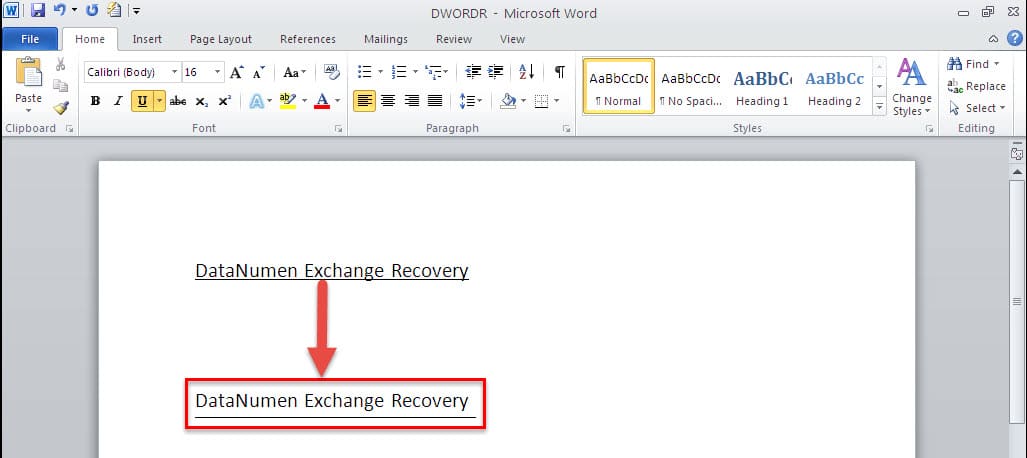Toggle the Underline button off
The image size is (1027, 458).
pyautogui.click(x=142, y=101)
